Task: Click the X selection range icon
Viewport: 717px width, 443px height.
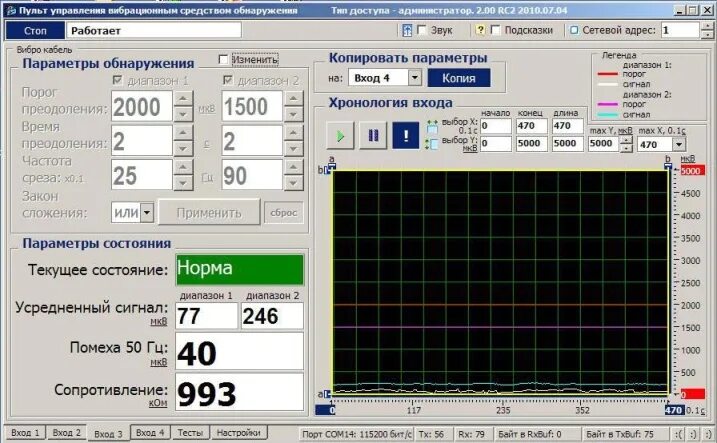Action: pyautogui.click(x=432, y=127)
